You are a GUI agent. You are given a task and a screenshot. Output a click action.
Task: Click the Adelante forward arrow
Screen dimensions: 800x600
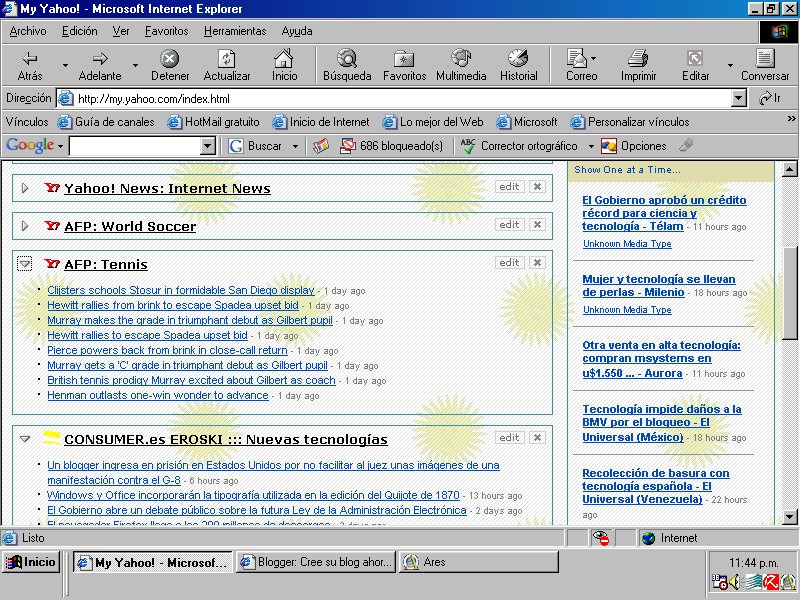tap(100, 65)
